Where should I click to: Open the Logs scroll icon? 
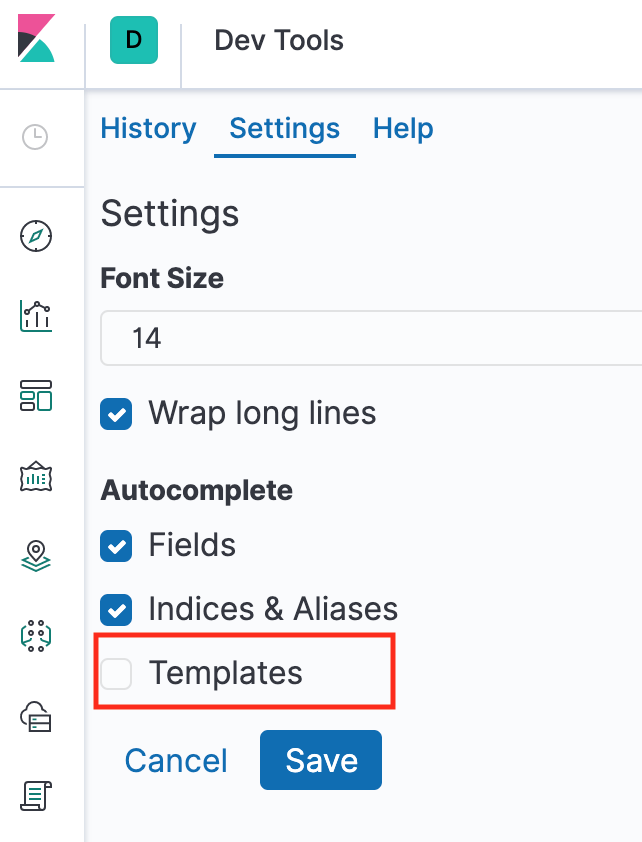[x=34, y=795]
